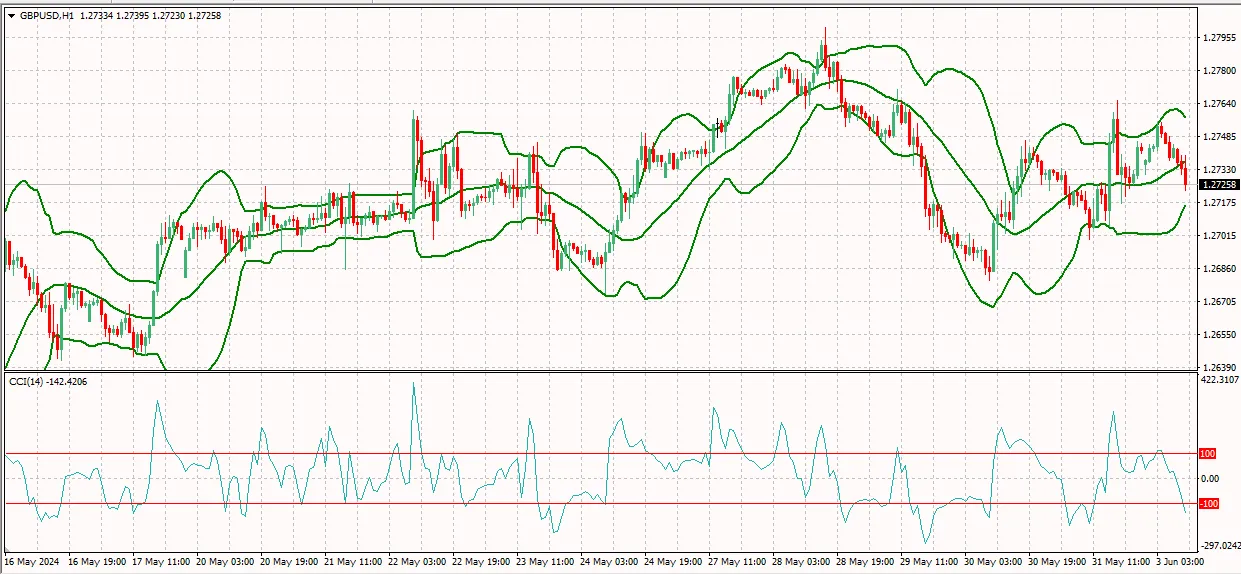
Task: Click the -297.0242 CCI scale minimum
Action: 1220,545
